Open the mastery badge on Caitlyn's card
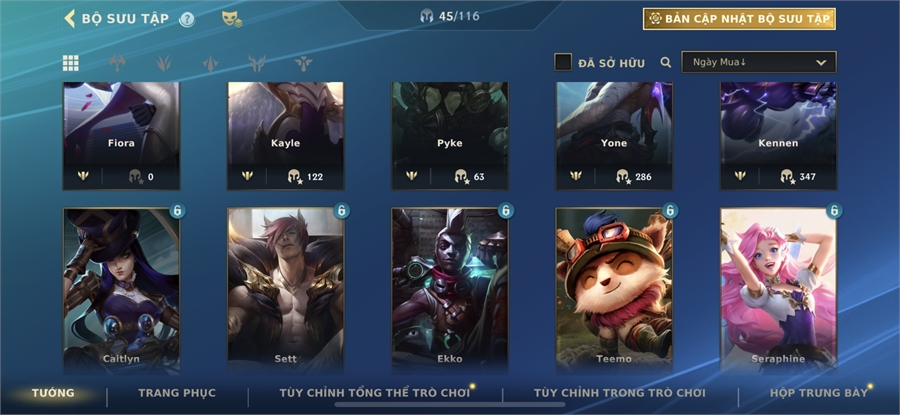This screenshot has height=415, width=900. [177, 211]
